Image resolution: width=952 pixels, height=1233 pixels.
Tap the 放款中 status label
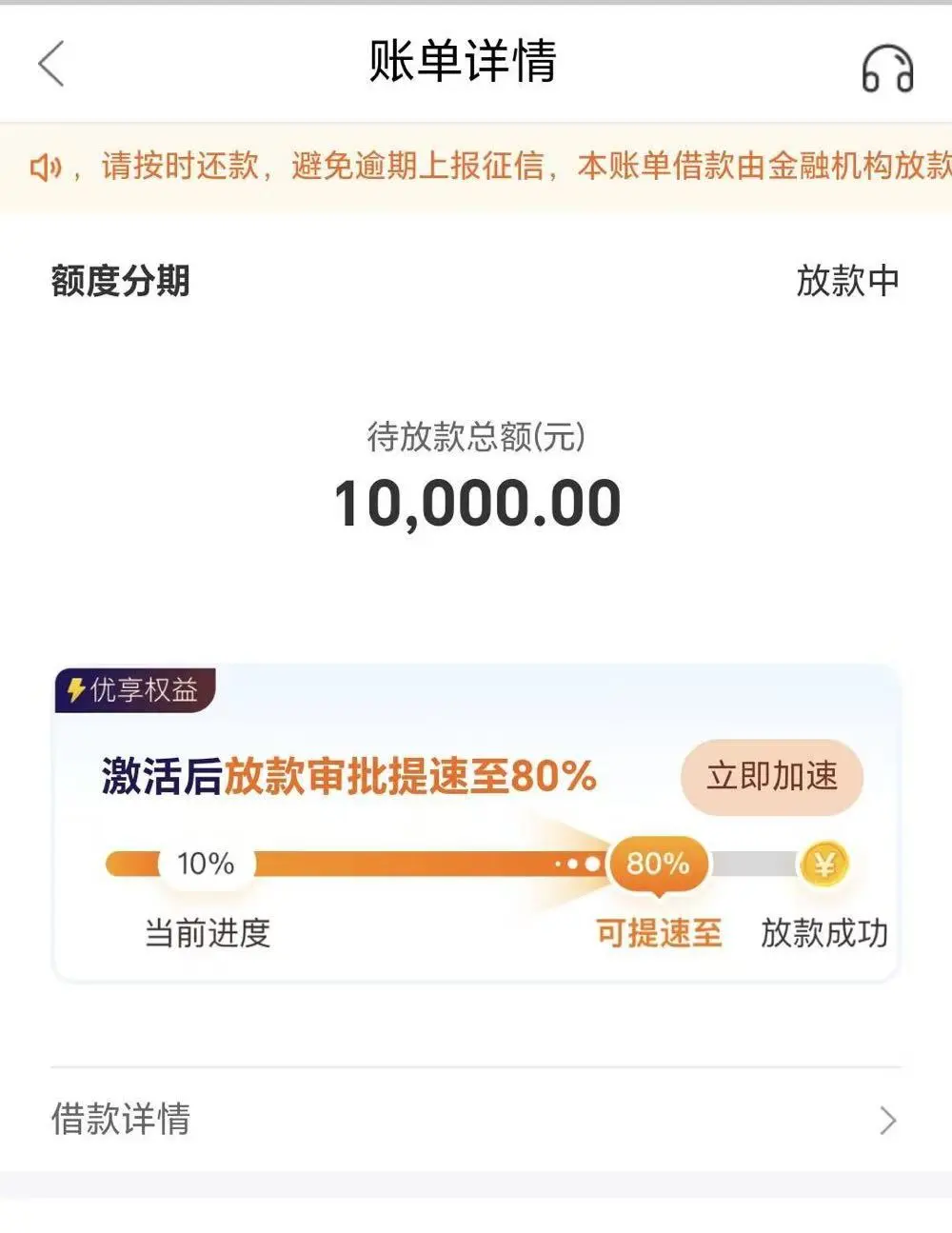click(846, 281)
